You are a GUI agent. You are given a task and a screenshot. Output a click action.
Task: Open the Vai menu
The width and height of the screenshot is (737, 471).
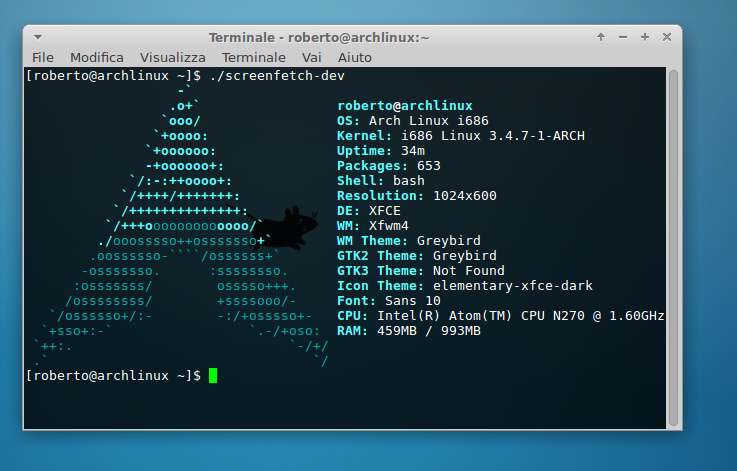[x=312, y=57]
